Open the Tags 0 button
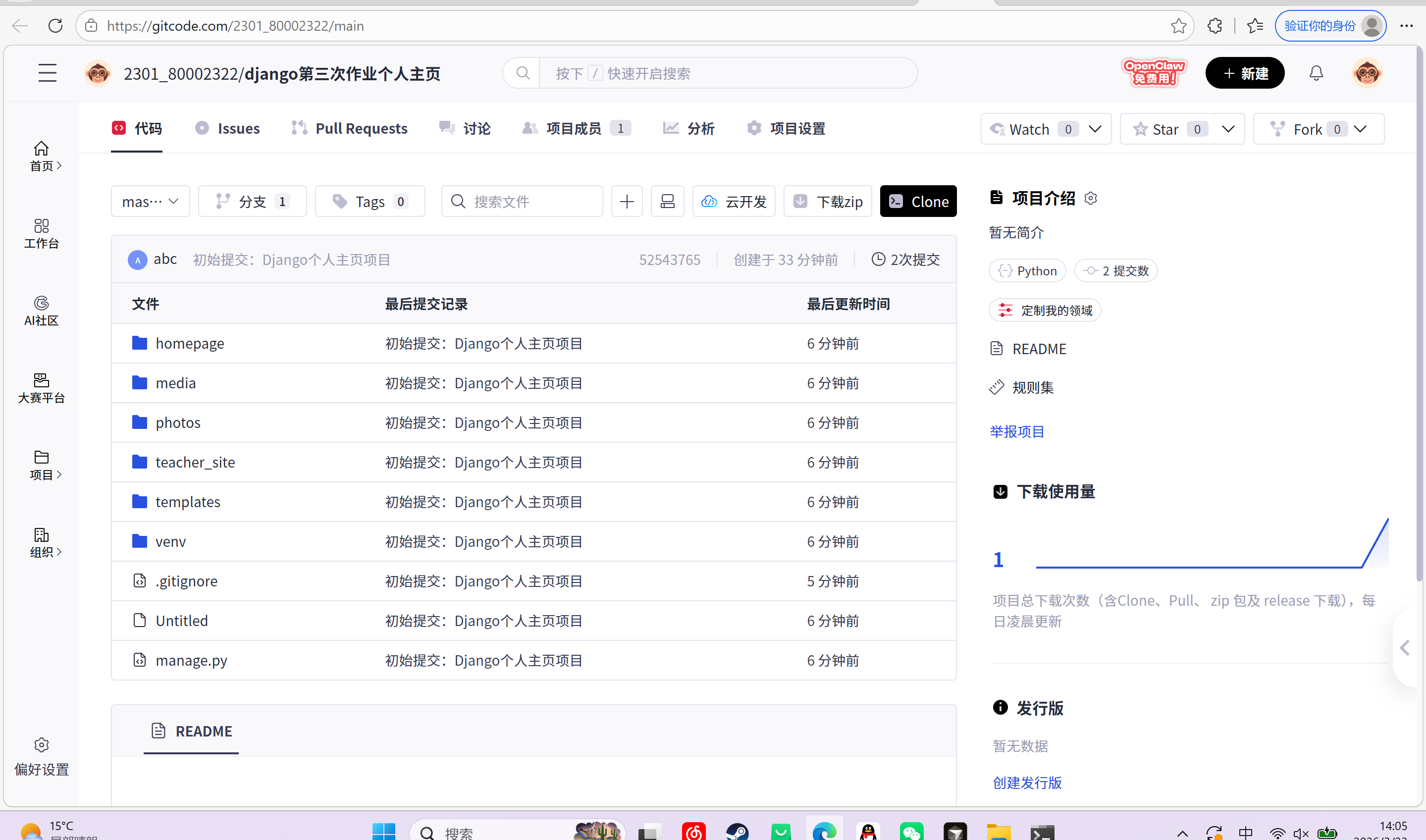 [x=370, y=202]
